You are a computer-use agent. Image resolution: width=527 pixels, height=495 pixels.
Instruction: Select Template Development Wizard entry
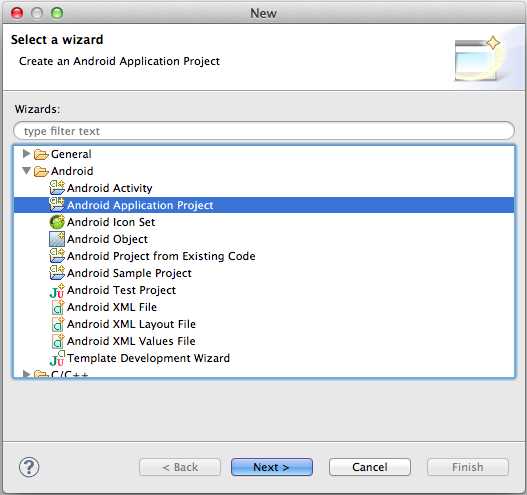pos(148,358)
